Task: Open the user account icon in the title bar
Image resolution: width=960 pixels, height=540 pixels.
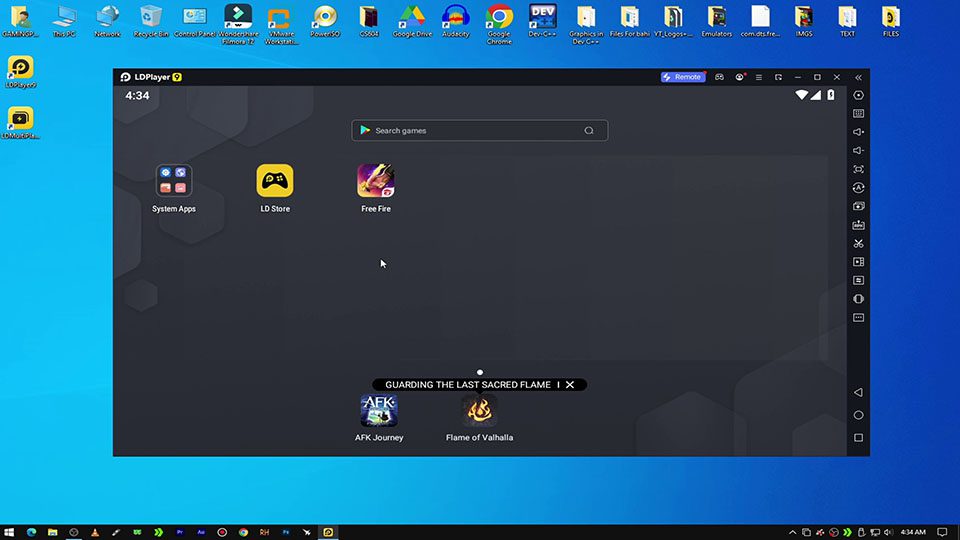Action: coord(740,77)
